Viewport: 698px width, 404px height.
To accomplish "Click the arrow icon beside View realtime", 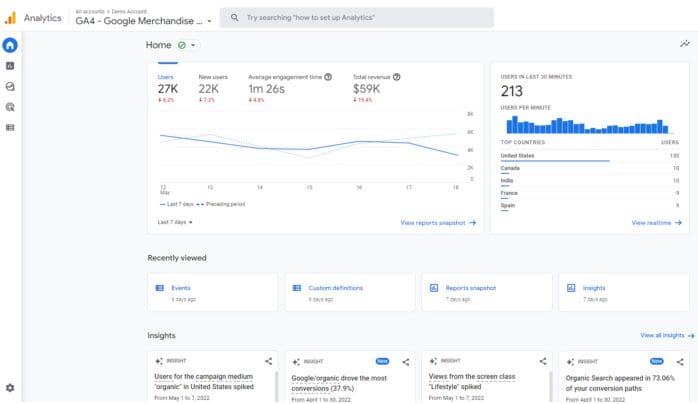I will tap(678, 222).
